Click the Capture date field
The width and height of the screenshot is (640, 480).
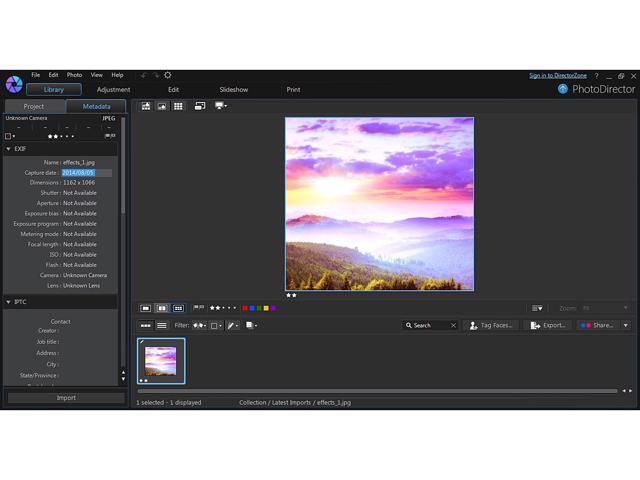pos(87,173)
